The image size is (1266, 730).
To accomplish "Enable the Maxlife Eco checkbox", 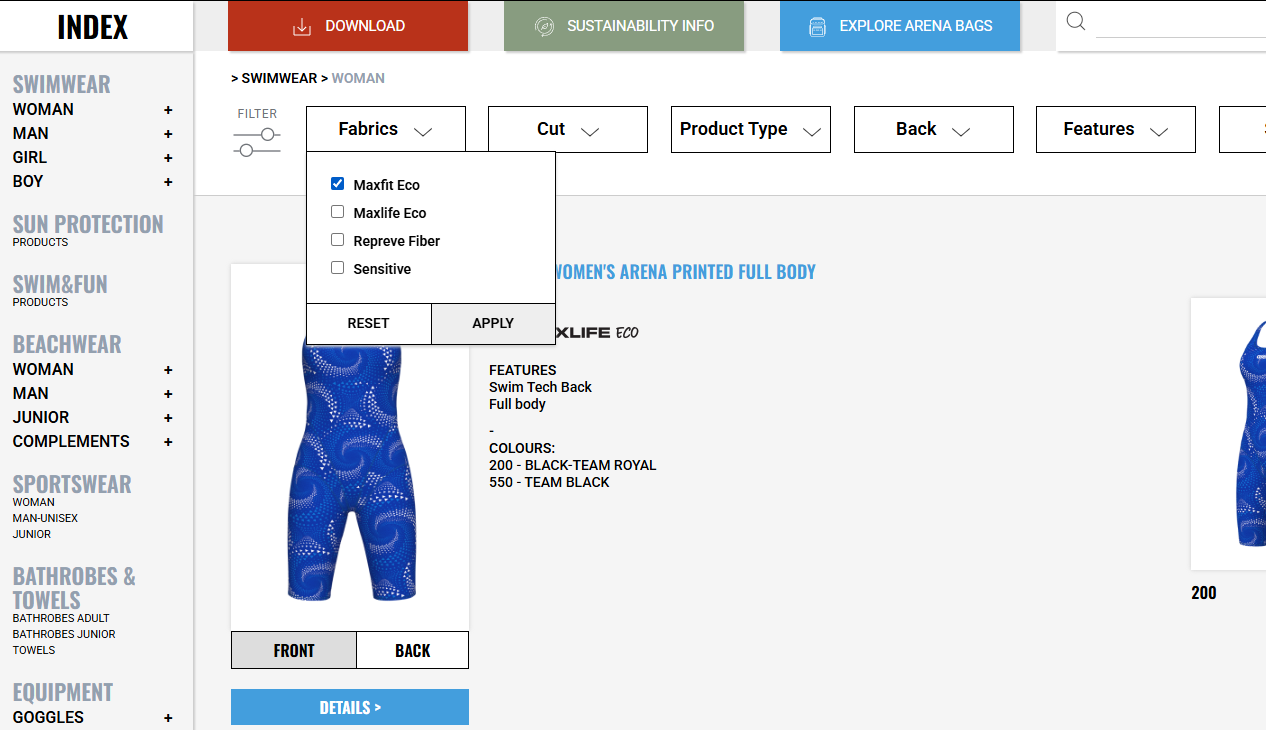I will click(x=338, y=212).
